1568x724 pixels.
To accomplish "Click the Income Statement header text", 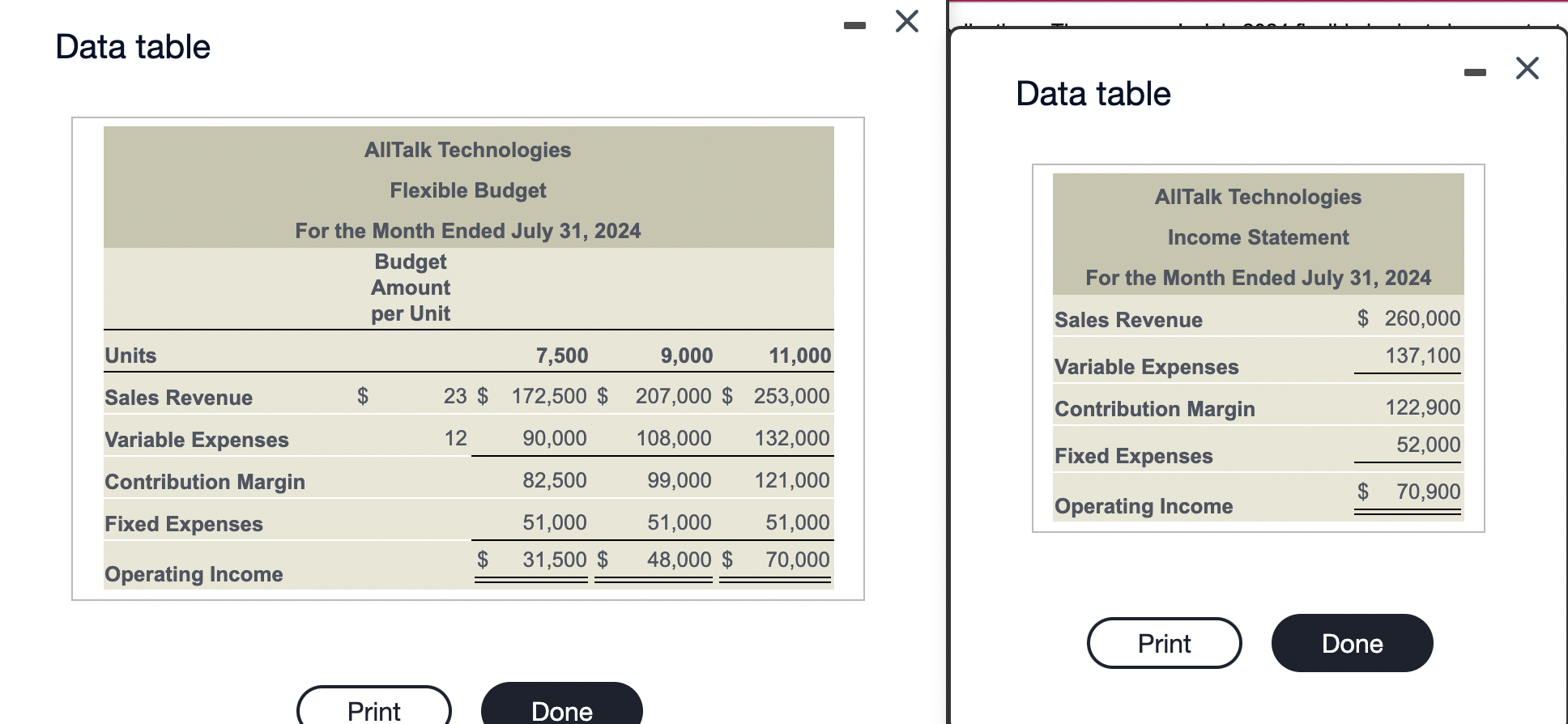I will [x=1257, y=236].
